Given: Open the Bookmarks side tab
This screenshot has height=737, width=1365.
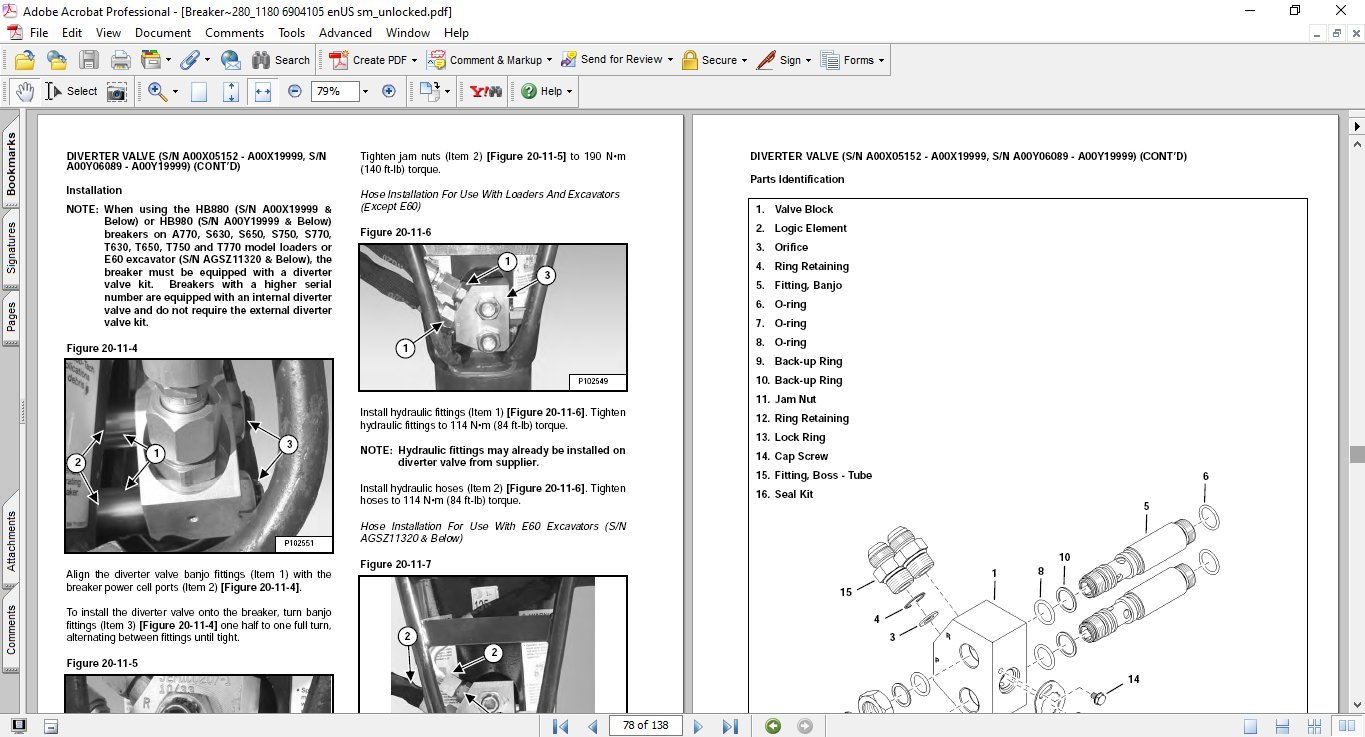Looking at the screenshot, I should click(x=11, y=165).
